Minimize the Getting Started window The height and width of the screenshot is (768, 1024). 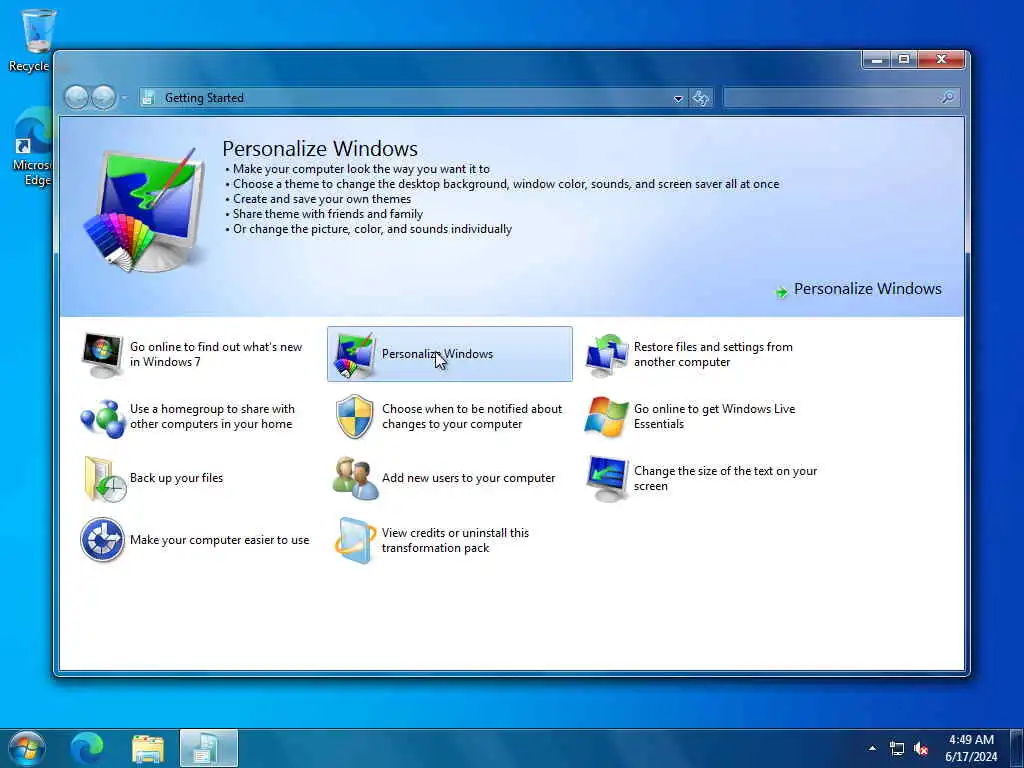pos(876,59)
